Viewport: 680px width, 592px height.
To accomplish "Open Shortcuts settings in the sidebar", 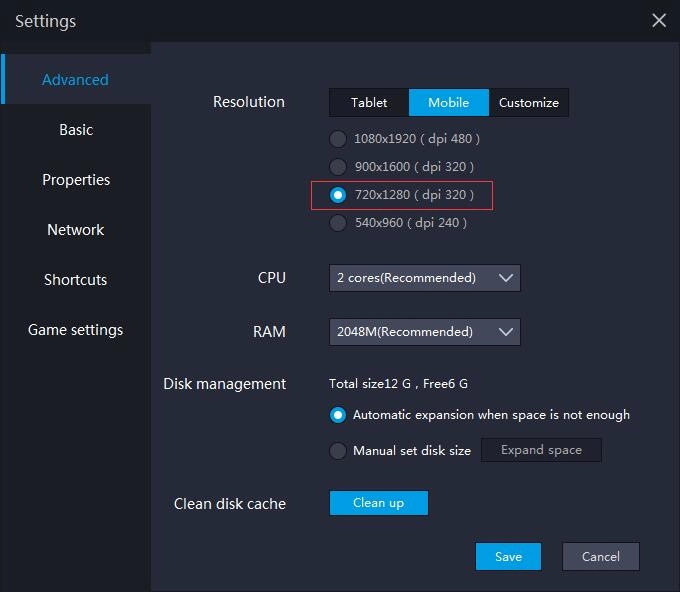I will coord(76,280).
